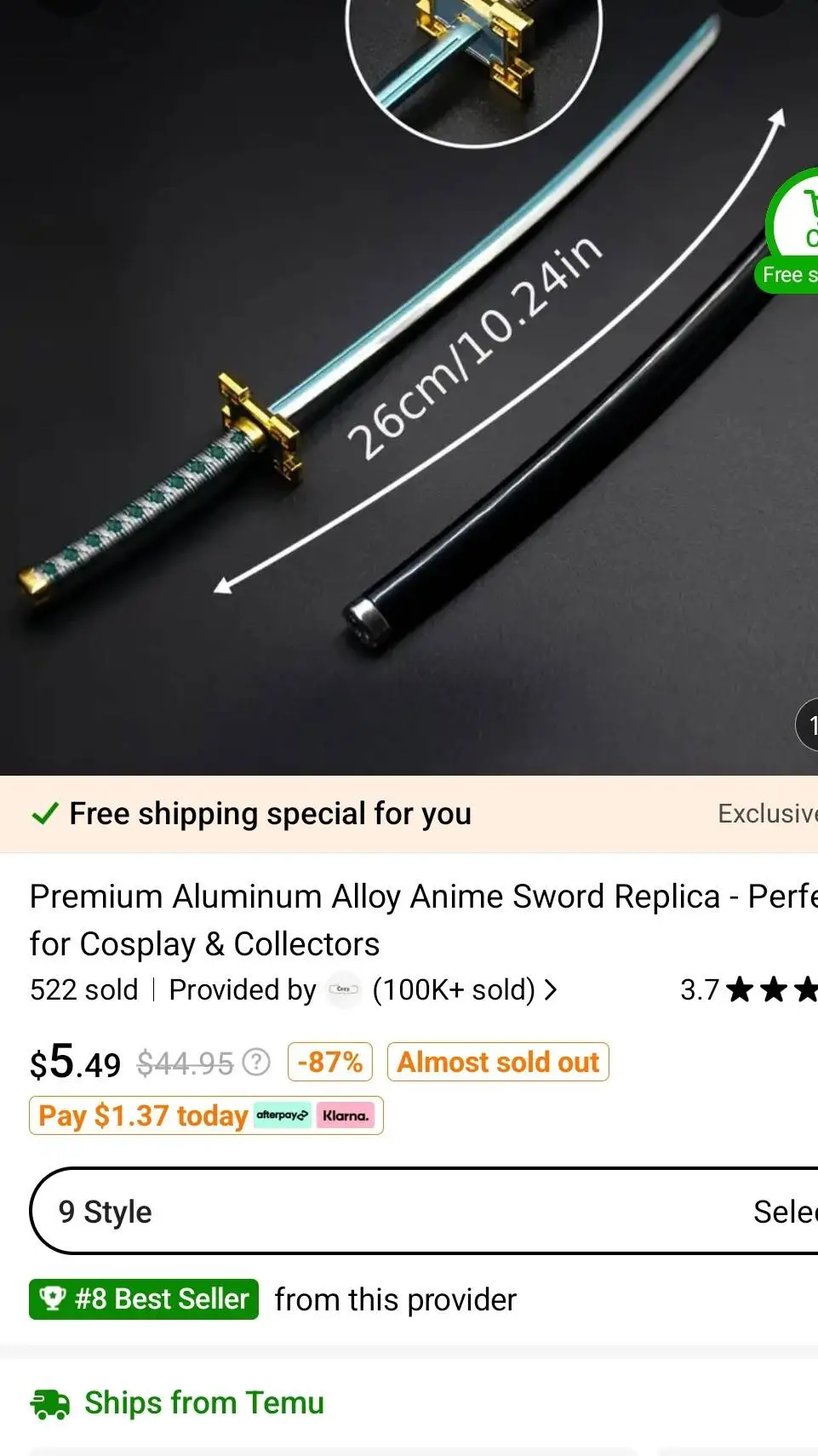Tap the Almost sold out badge

coord(498,1062)
